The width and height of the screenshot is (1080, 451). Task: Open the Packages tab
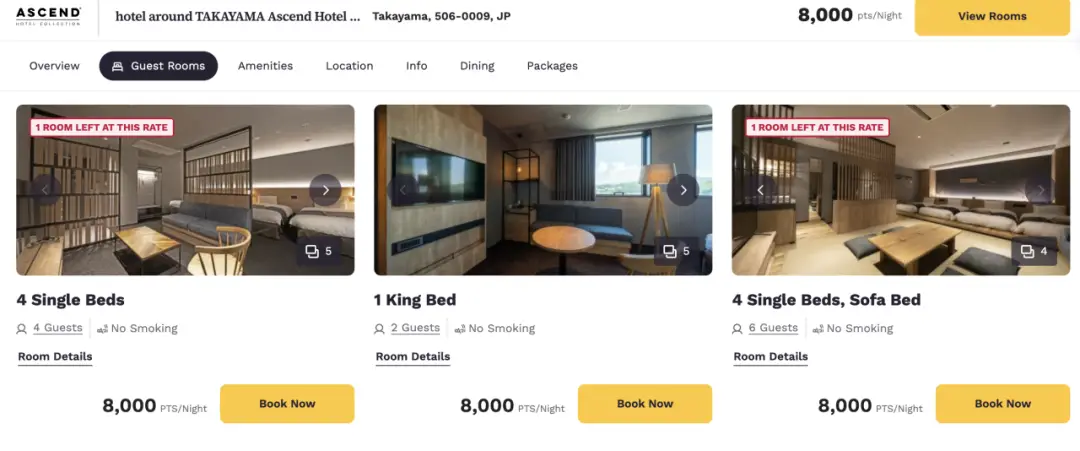(x=552, y=66)
